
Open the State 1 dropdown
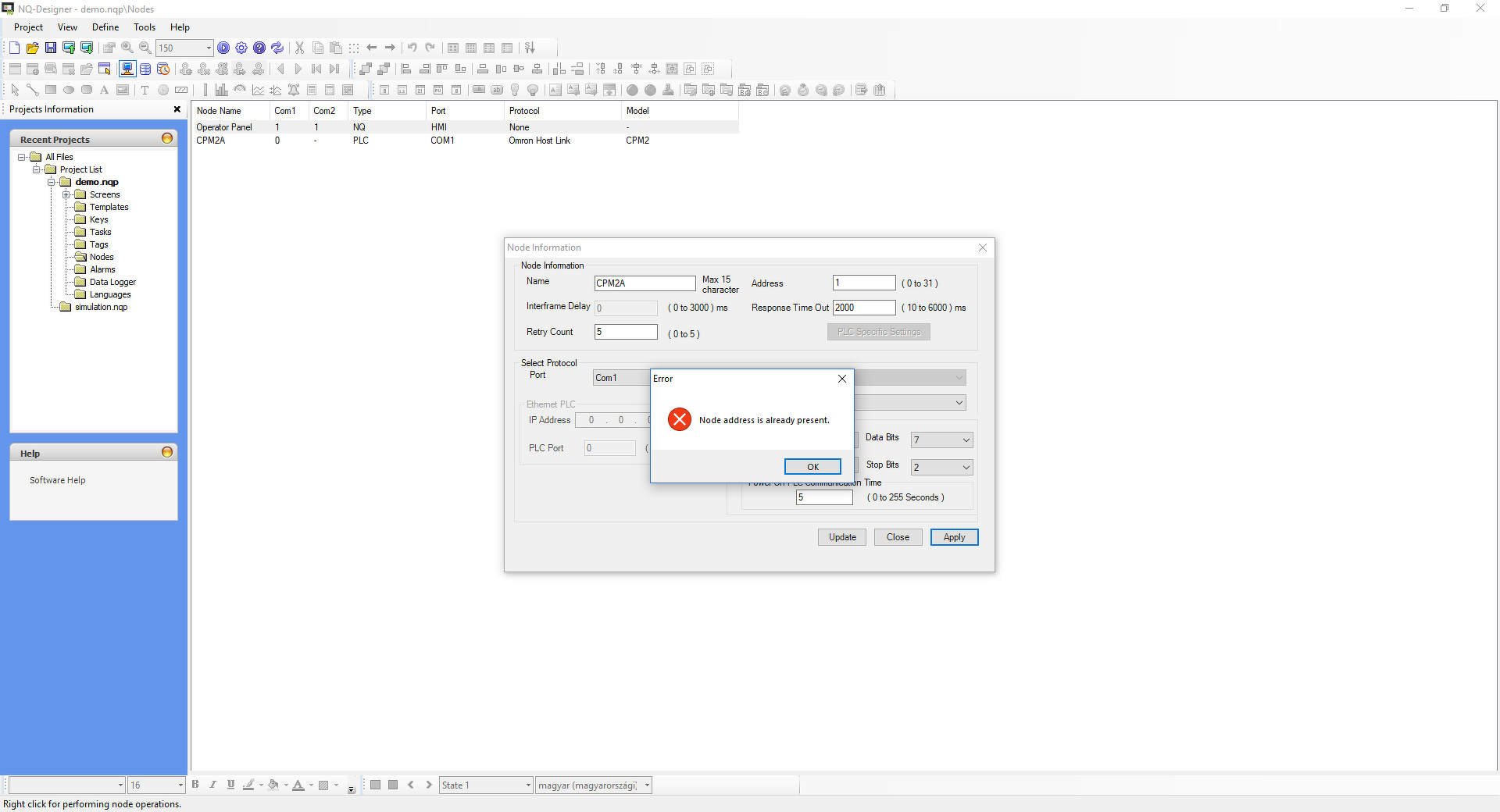pyautogui.click(x=529, y=785)
